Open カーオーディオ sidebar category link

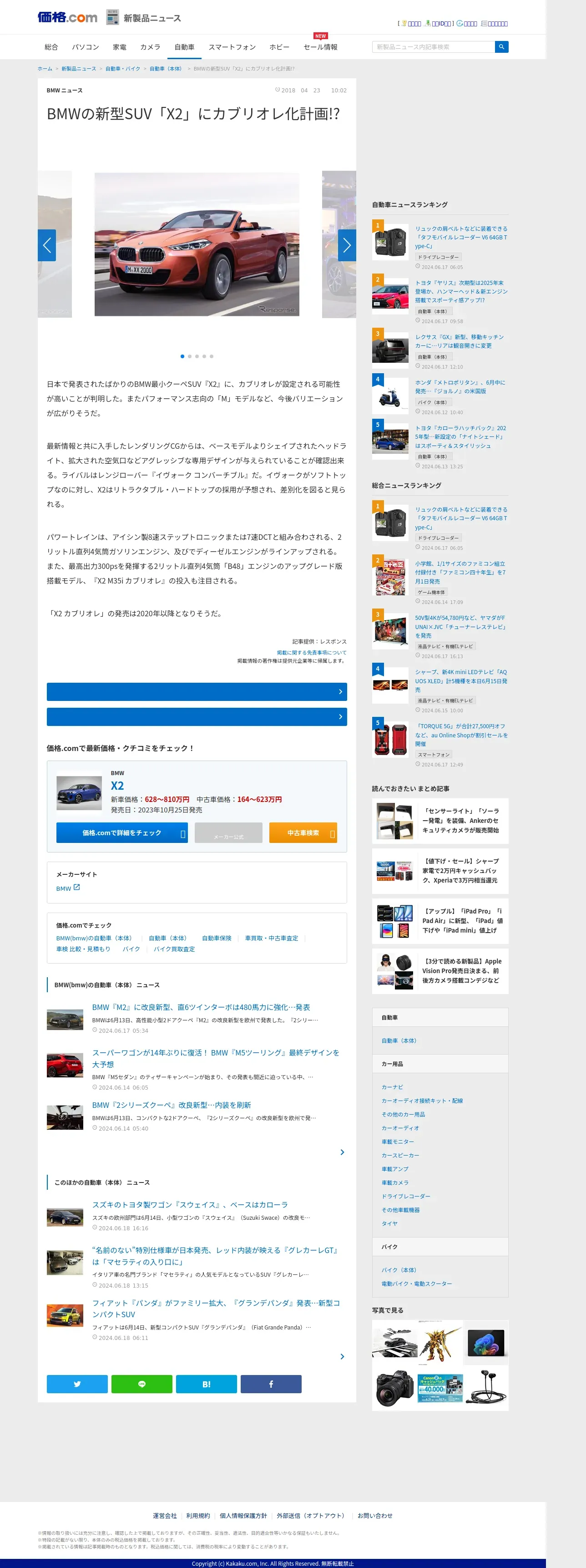point(400,1128)
